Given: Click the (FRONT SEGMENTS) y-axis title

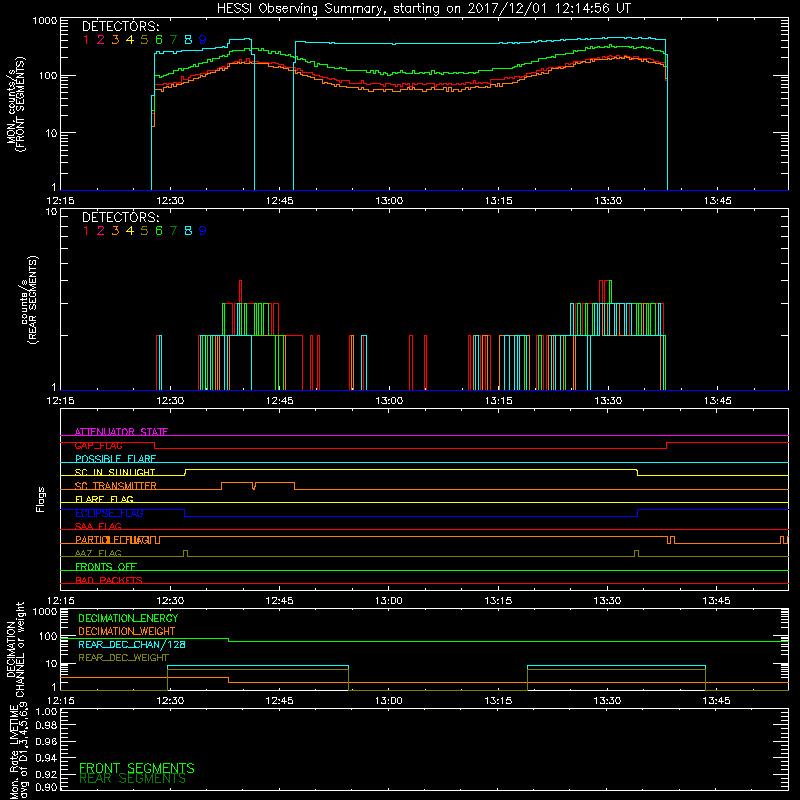Looking at the screenshot, I should [20, 104].
